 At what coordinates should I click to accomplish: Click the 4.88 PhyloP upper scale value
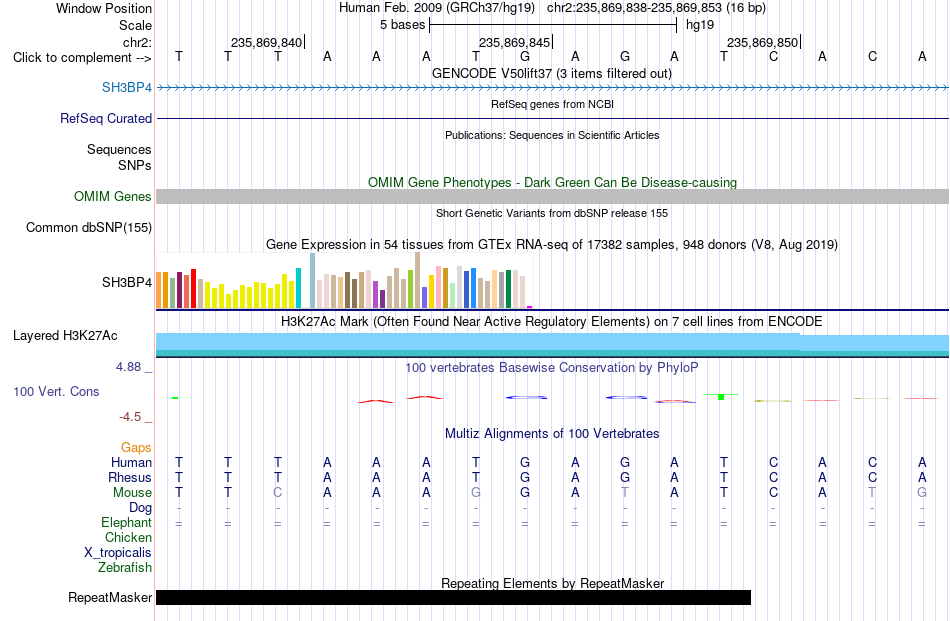click(128, 367)
